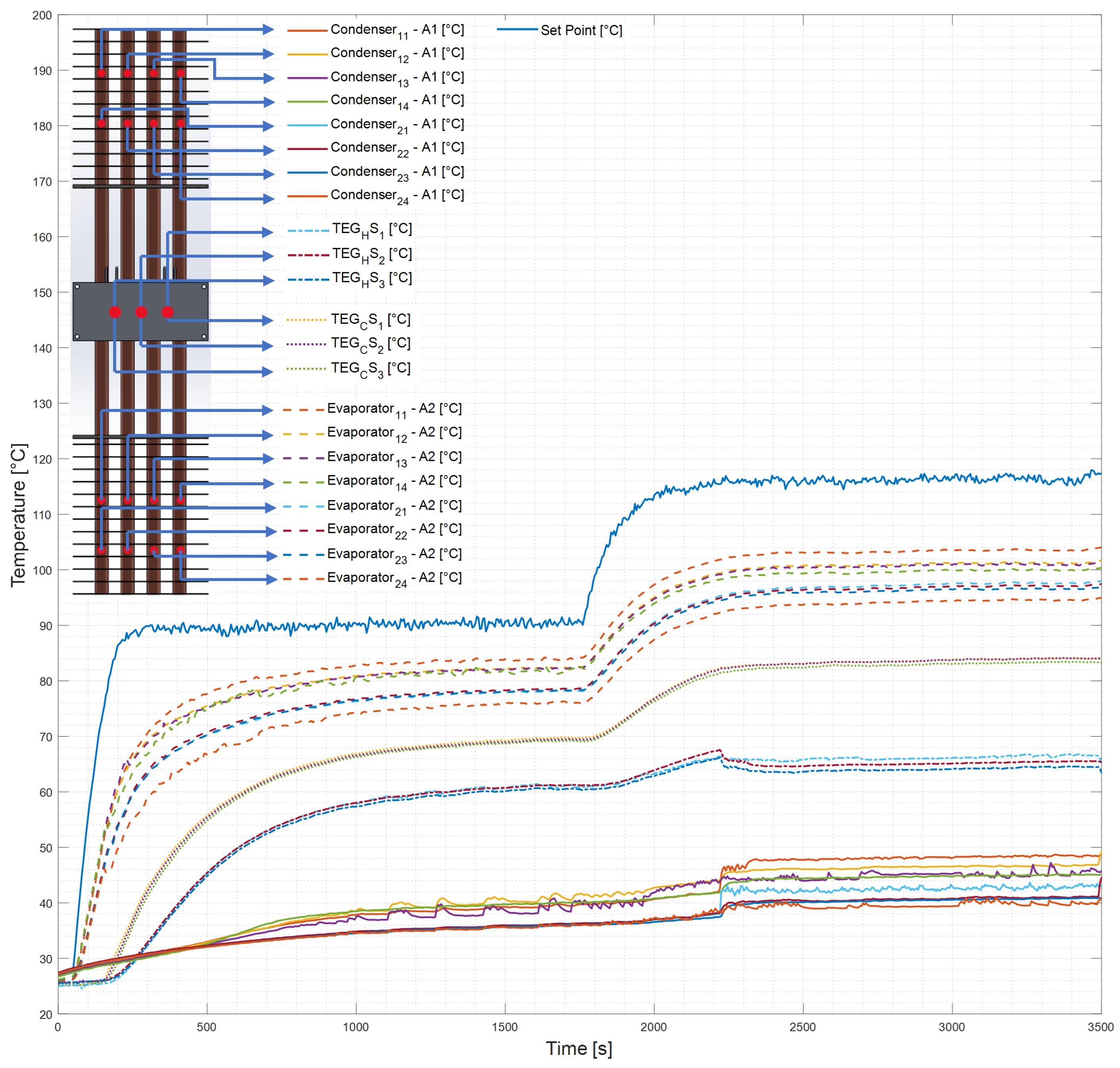Screen dimensions: 1120x1068
Task: Click the arrow pointing to TEG C S3
Action: (x=266, y=372)
